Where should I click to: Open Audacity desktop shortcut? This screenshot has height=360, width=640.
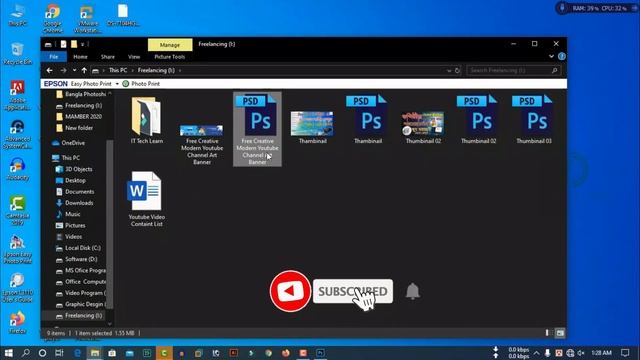(17, 169)
